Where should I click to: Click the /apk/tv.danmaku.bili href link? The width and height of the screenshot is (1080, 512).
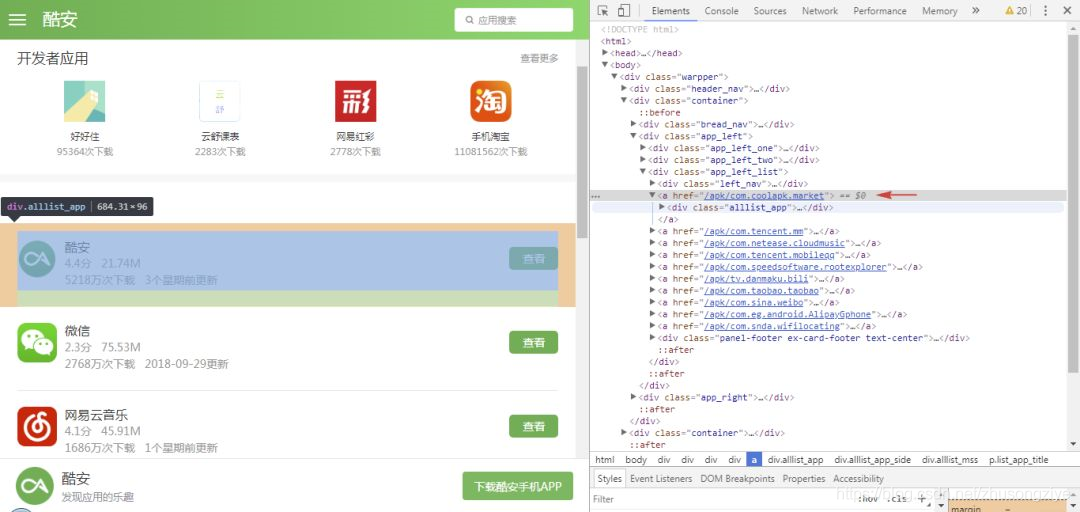(x=758, y=278)
